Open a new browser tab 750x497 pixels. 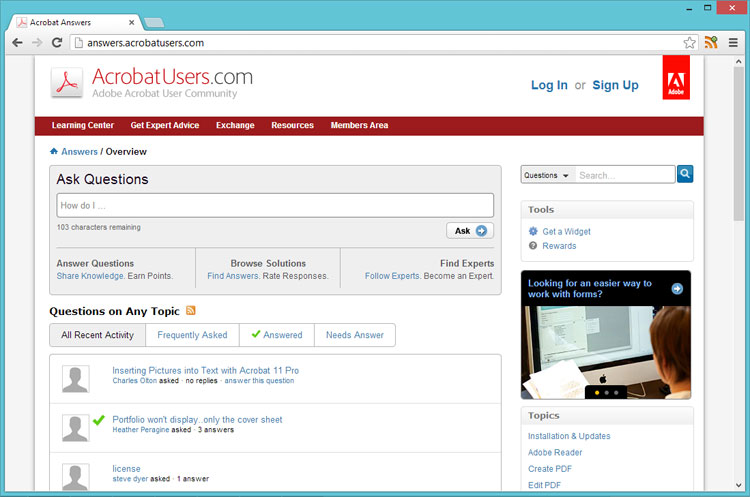[154, 22]
